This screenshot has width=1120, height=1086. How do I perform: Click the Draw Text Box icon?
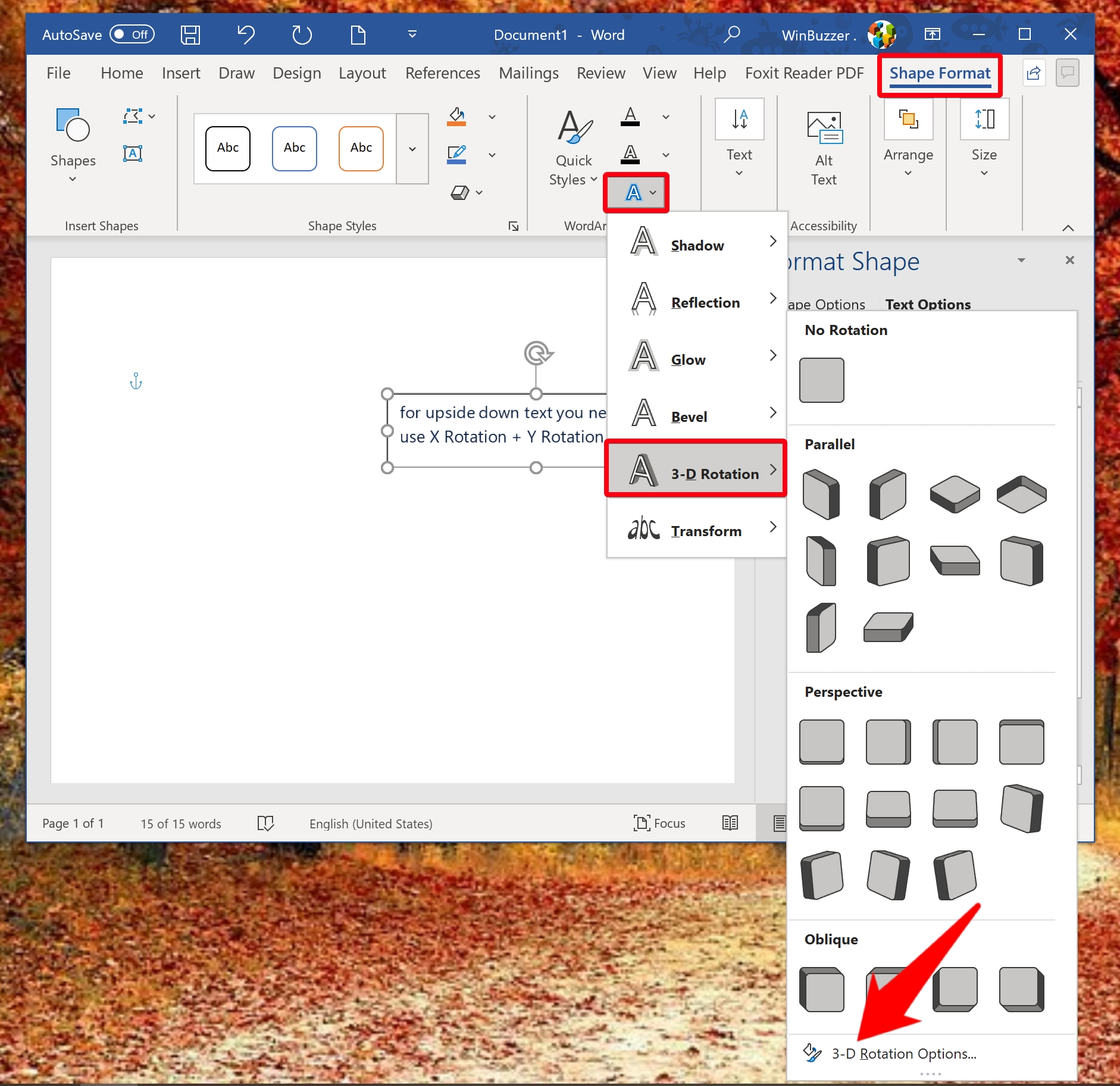[x=132, y=154]
